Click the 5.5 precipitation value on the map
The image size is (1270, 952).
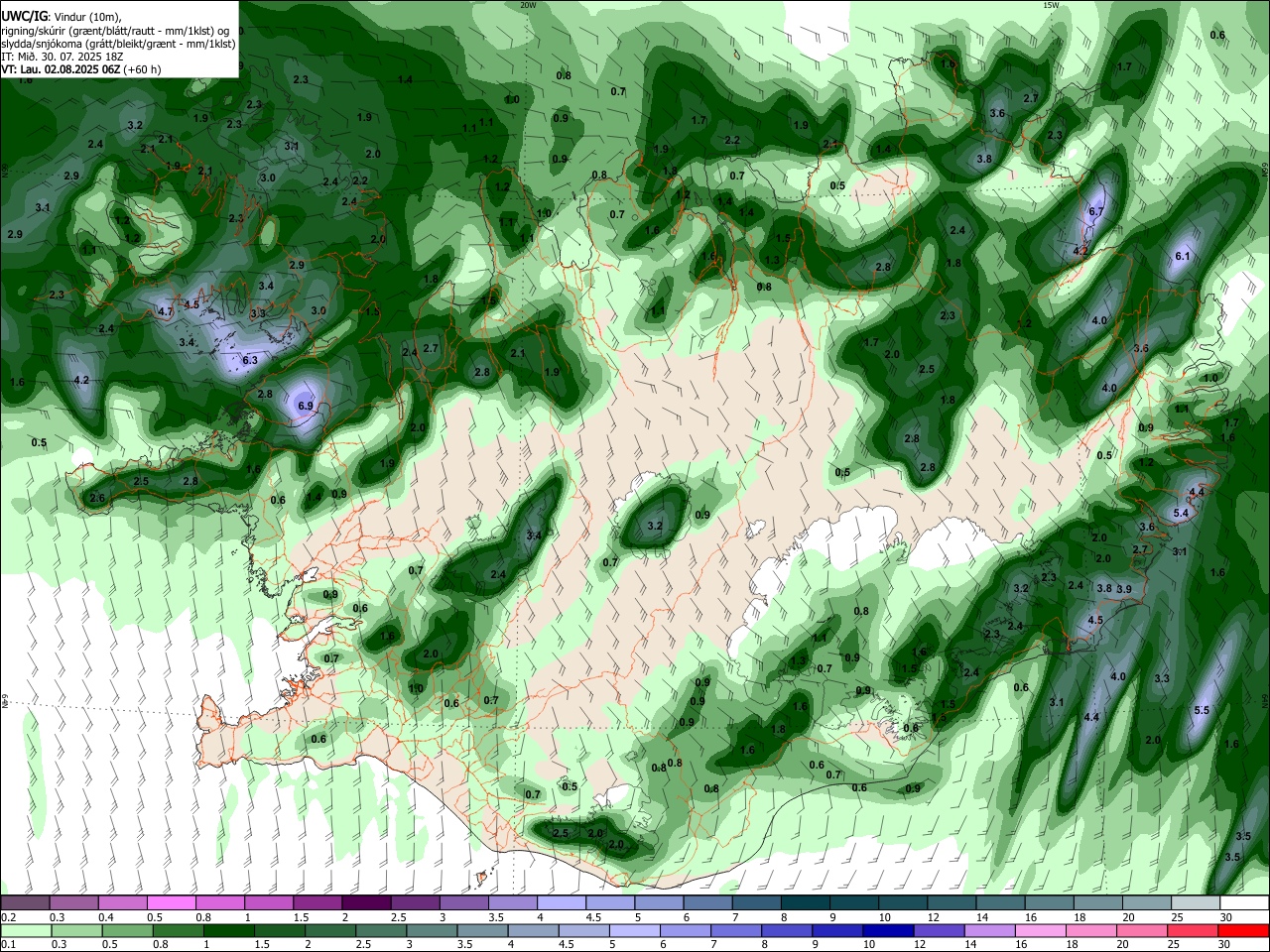tap(1202, 711)
